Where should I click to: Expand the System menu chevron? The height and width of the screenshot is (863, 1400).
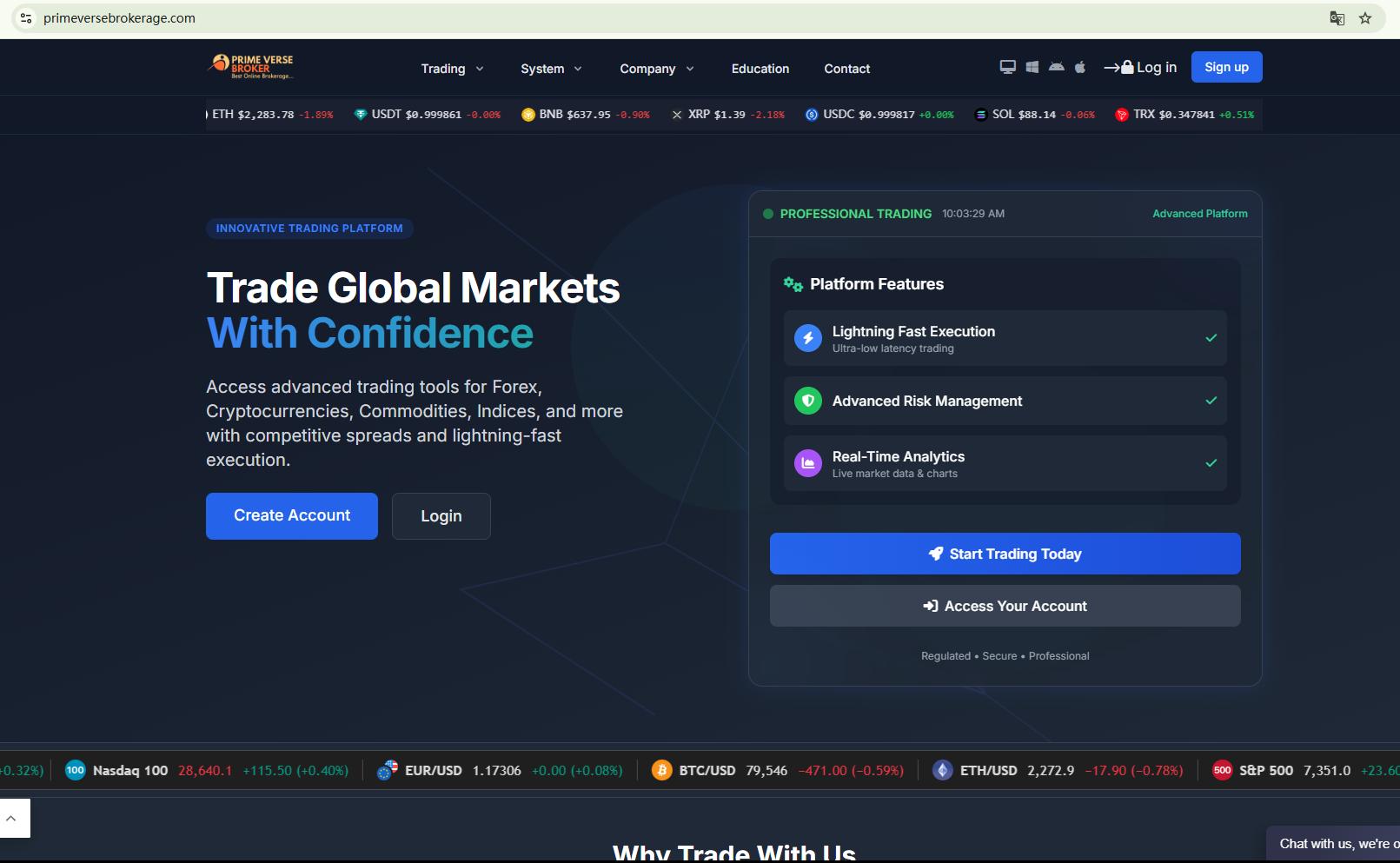coord(578,69)
